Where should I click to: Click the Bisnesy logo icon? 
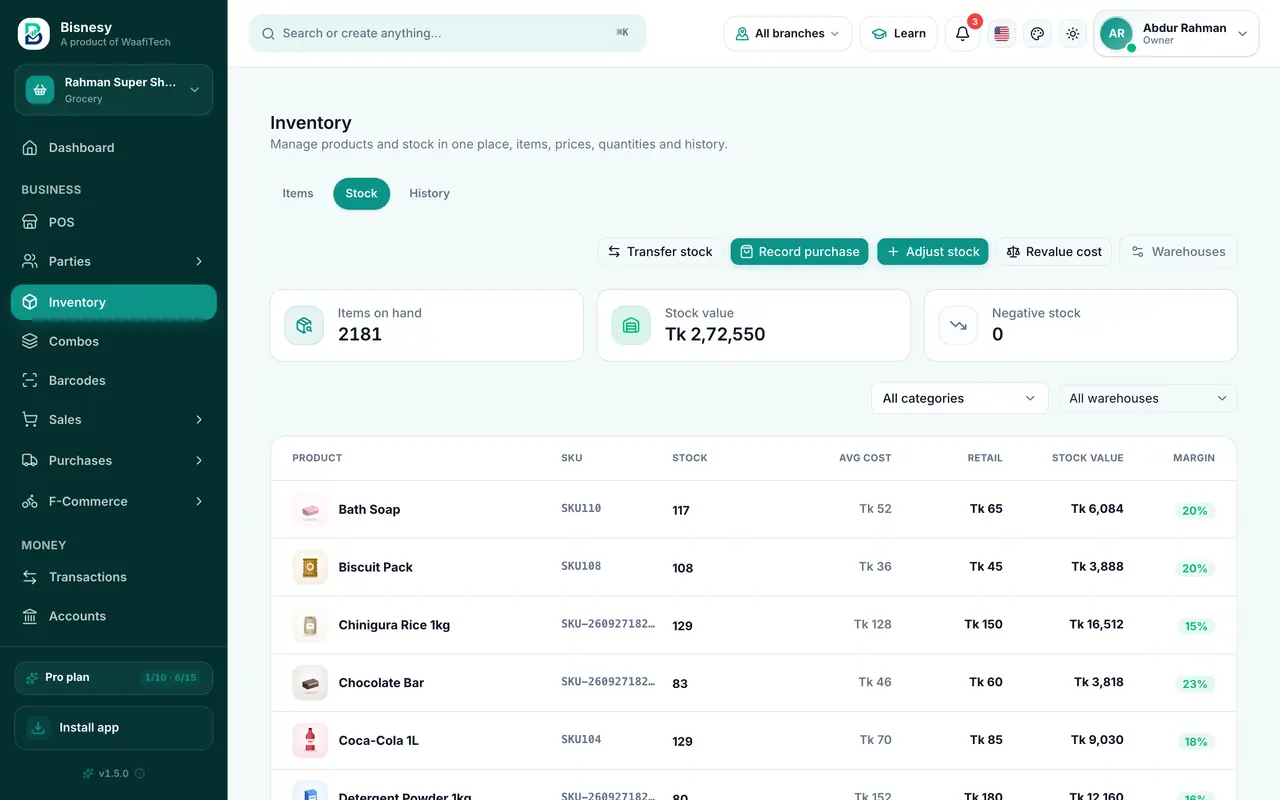click(33, 33)
